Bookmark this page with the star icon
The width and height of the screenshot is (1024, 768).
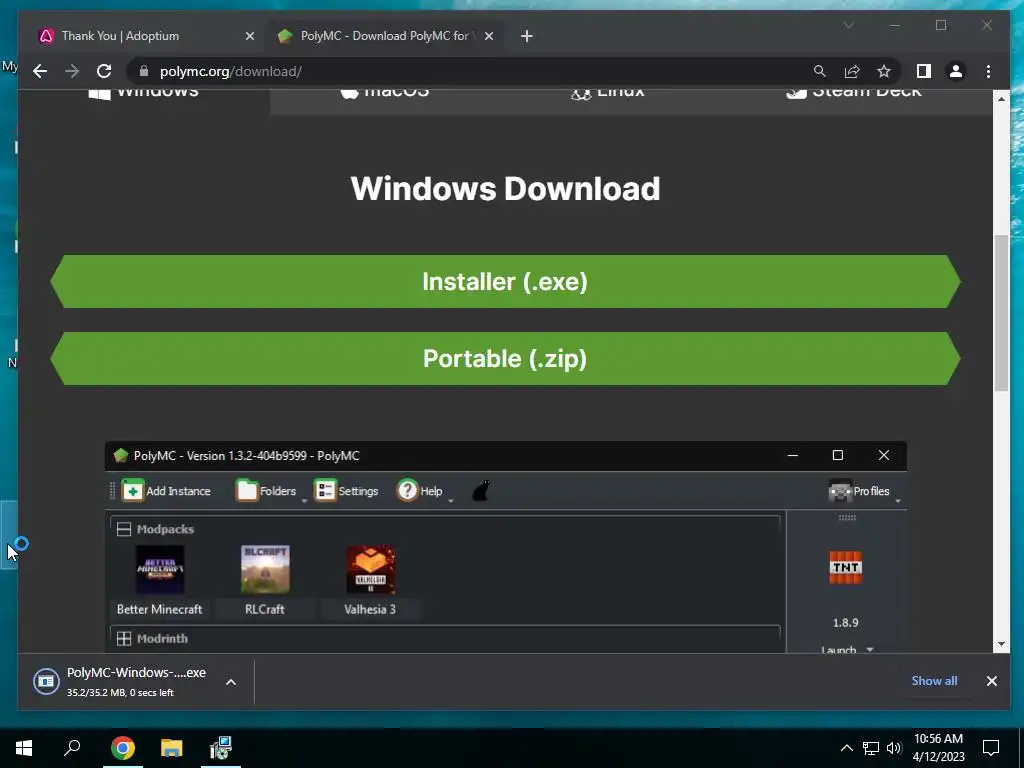pyautogui.click(x=884, y=71)
